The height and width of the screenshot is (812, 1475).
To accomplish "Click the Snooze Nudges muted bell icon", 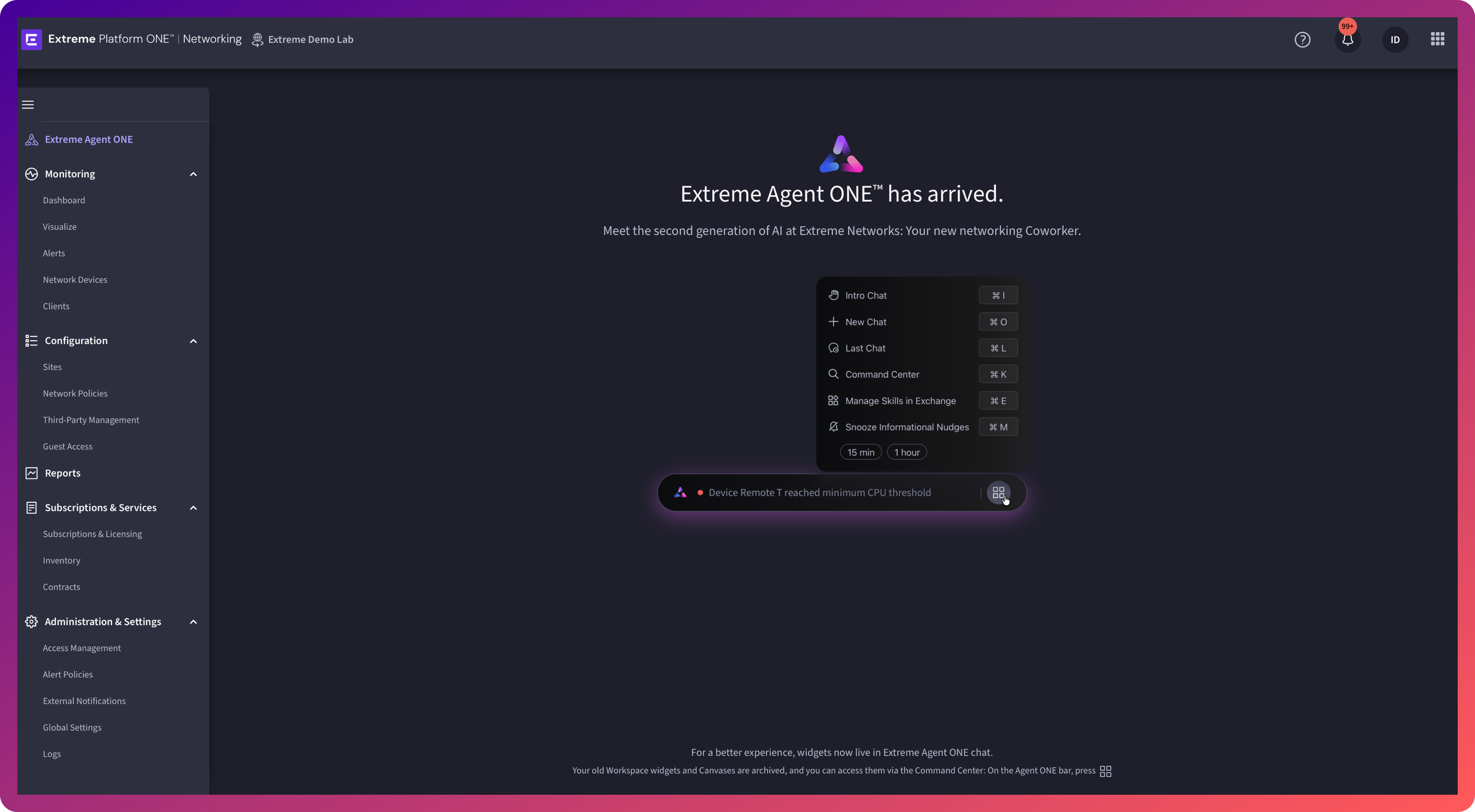I will coord(833,427).
